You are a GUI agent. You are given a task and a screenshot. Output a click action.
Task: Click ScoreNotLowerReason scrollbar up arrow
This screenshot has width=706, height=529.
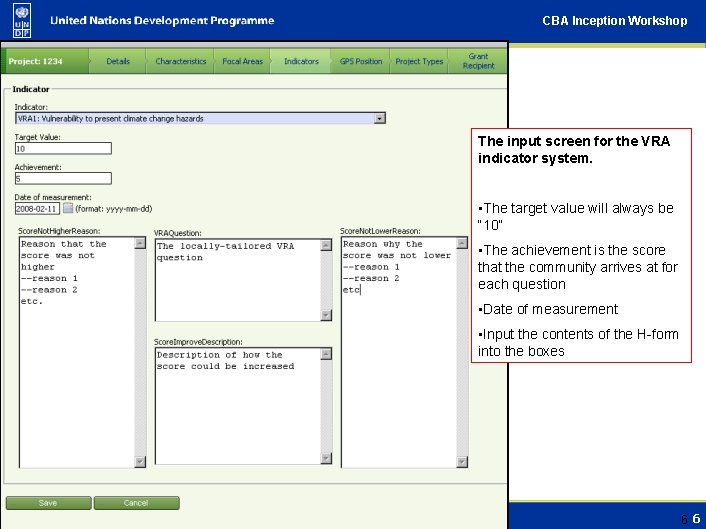462,243
